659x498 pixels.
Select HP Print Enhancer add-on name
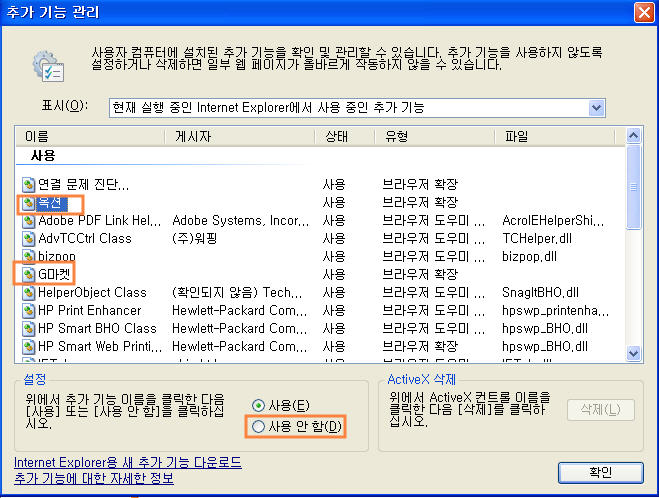(90, 311)
